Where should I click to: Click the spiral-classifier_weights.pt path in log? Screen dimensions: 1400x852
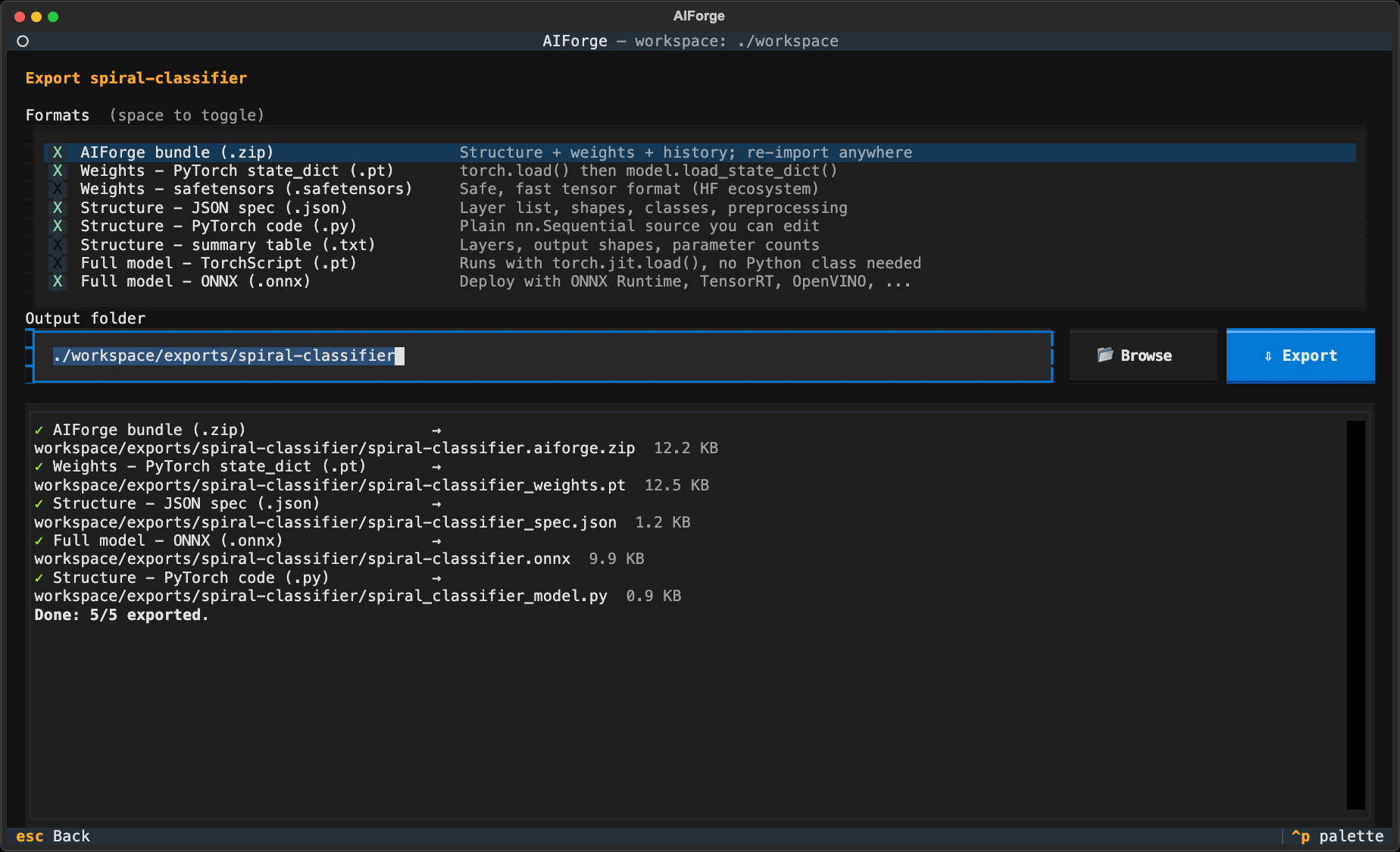[330, 485]
